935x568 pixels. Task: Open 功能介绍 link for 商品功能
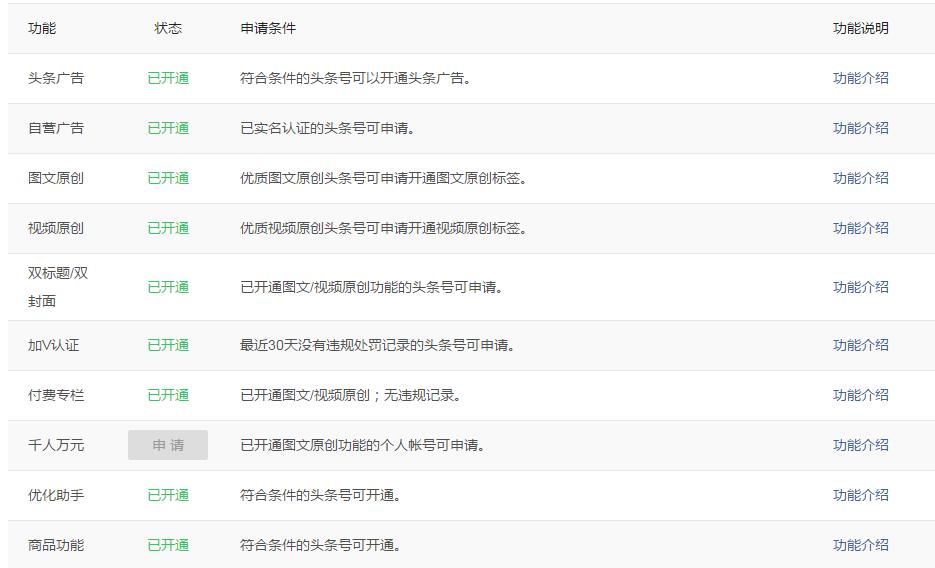[860, 545]
